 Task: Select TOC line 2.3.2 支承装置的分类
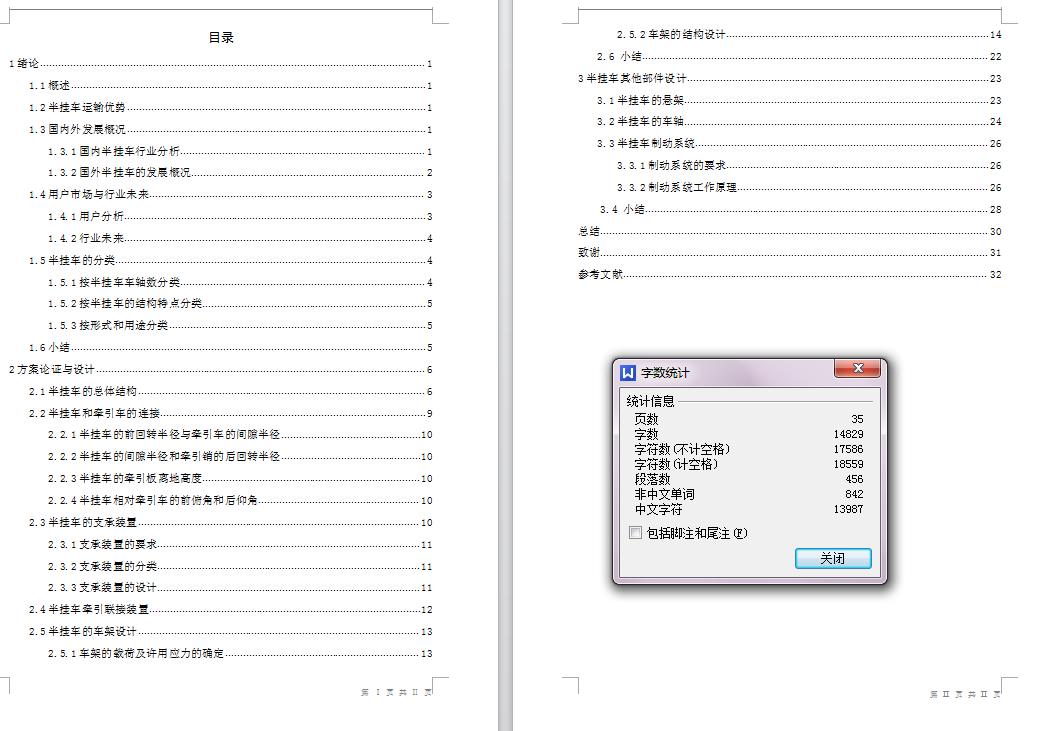click(x=240, y=566)
